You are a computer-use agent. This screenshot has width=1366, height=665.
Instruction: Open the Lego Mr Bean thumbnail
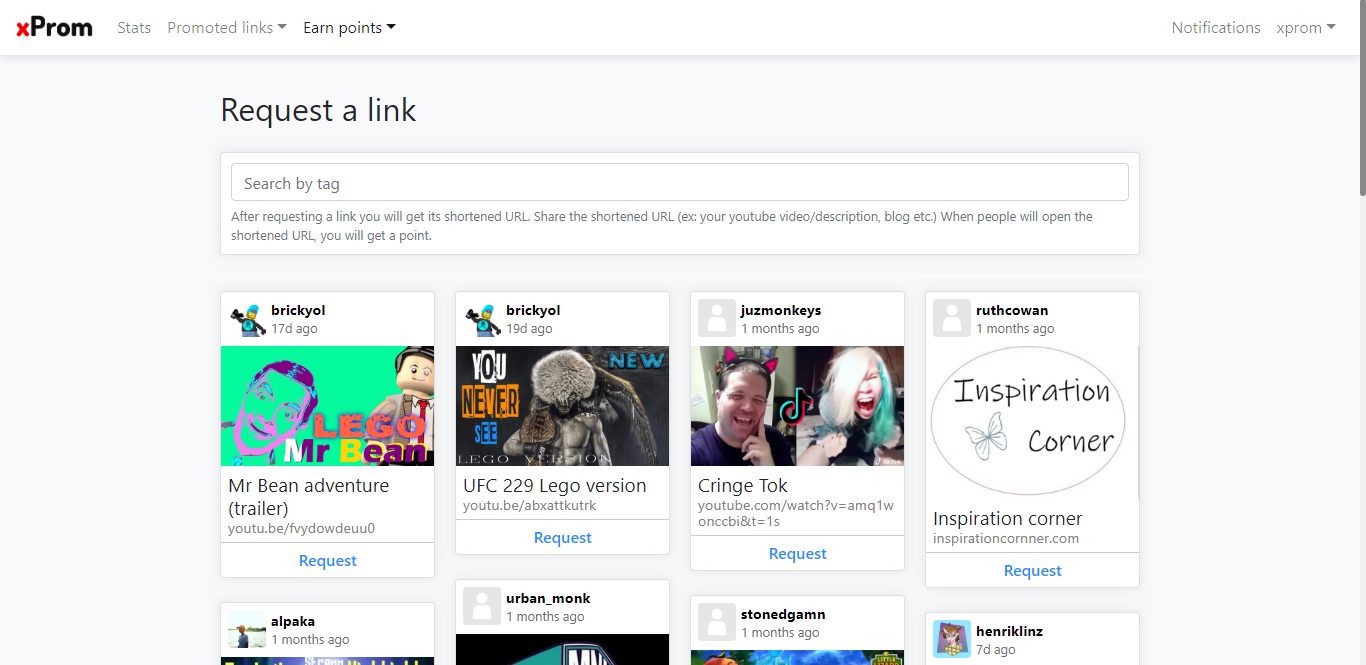(x=328, y=406)
